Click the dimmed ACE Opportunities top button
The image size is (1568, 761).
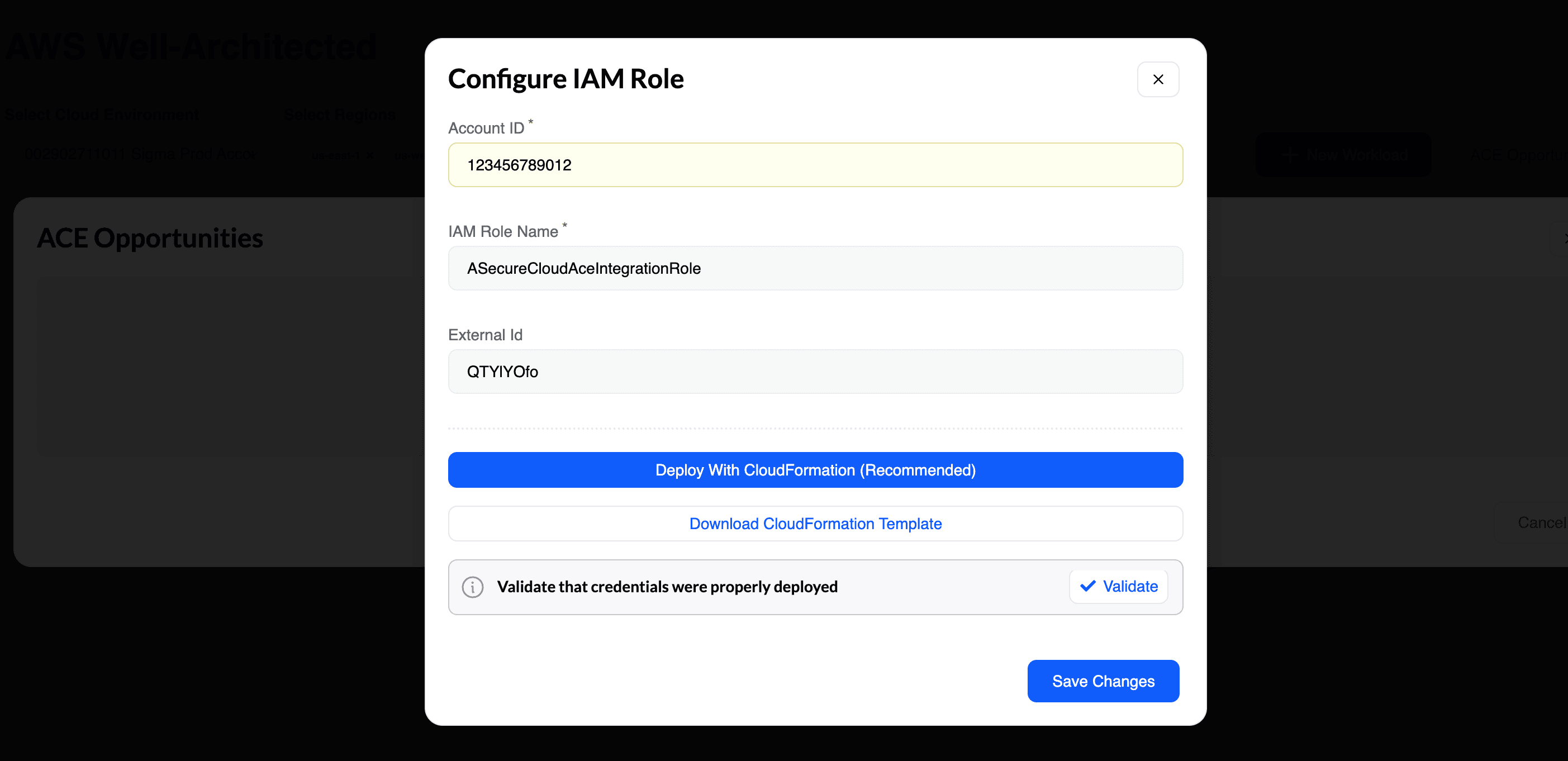[x=1515, y=155]
